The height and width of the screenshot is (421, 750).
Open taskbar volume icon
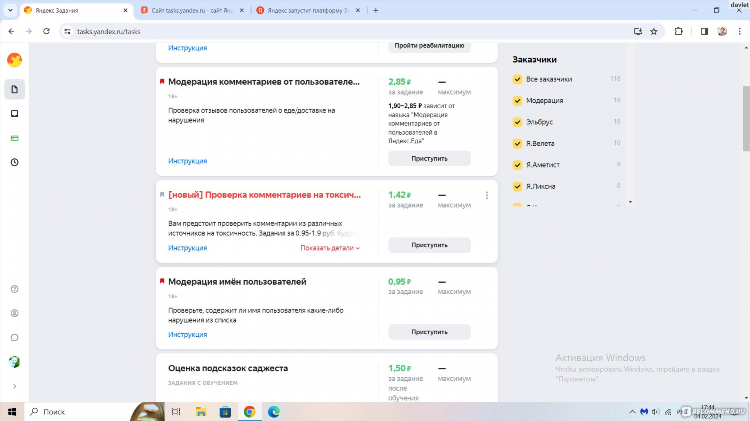[656, 412]
